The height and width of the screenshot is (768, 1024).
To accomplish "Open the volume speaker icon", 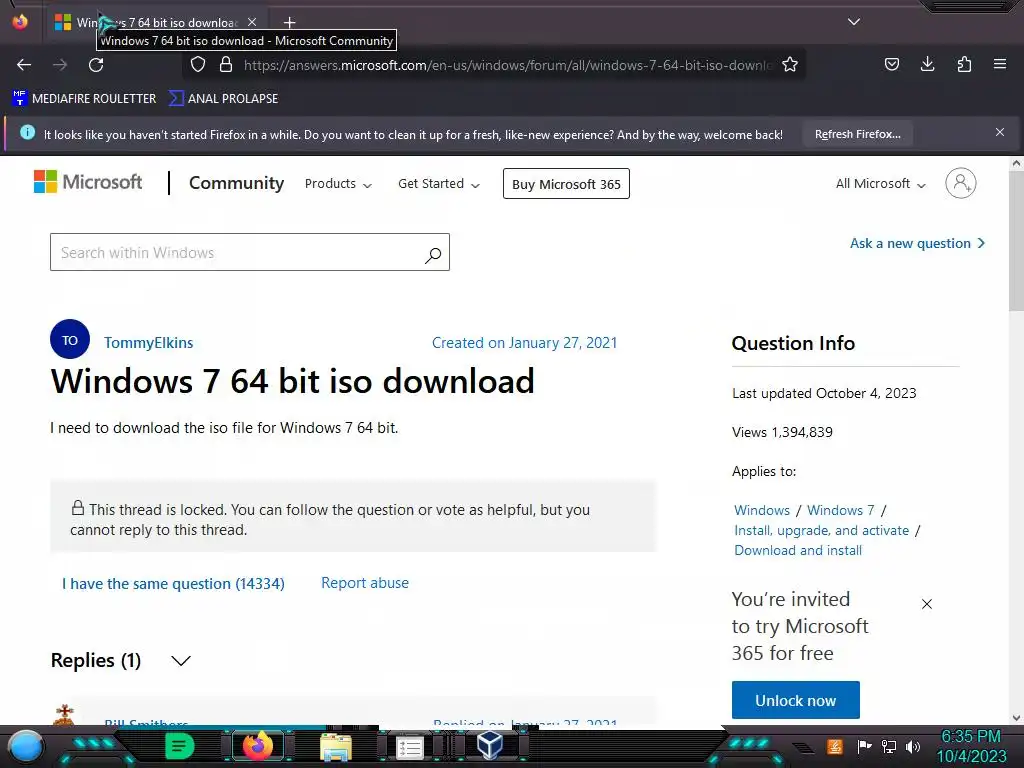I will click(913, 746).
